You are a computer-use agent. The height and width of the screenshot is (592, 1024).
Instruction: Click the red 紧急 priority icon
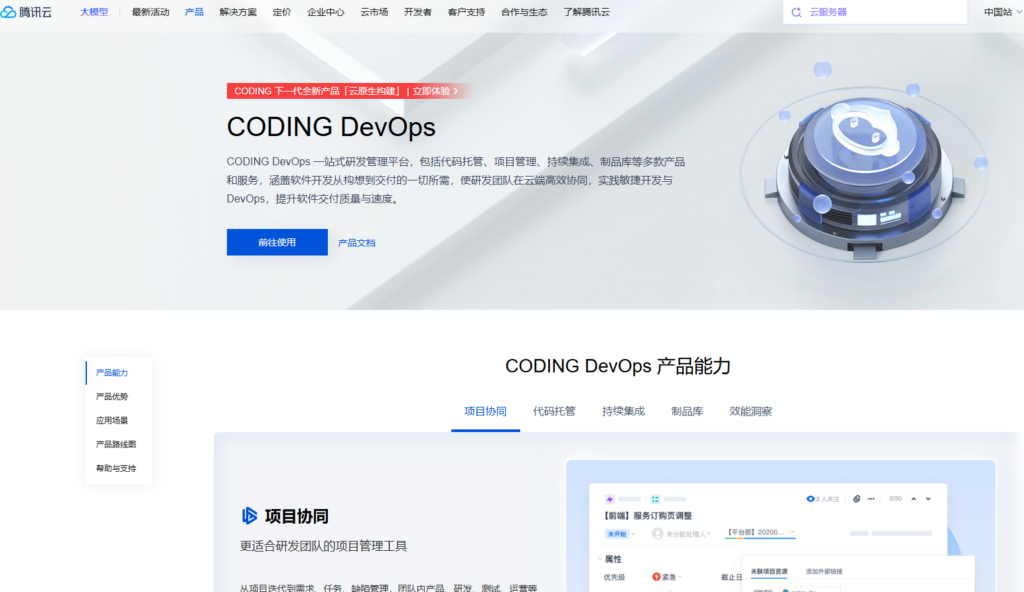coord(656,576)
